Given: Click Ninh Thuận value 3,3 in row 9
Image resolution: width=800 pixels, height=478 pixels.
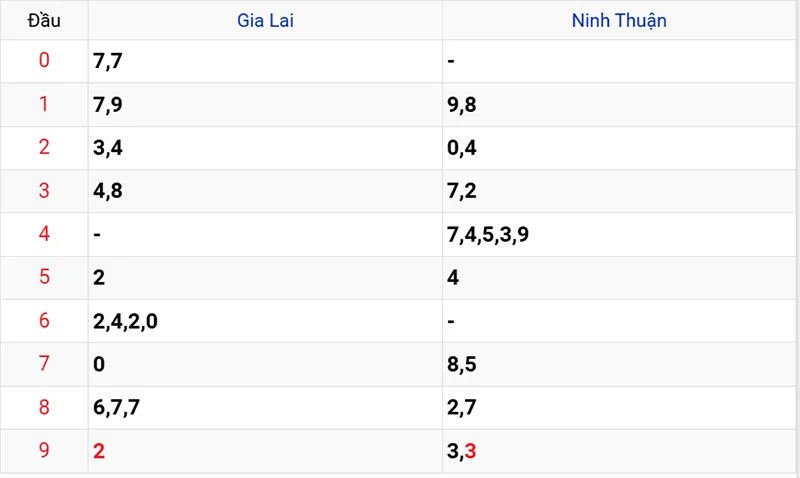Looking at the screenshot, I should point(462,451).
